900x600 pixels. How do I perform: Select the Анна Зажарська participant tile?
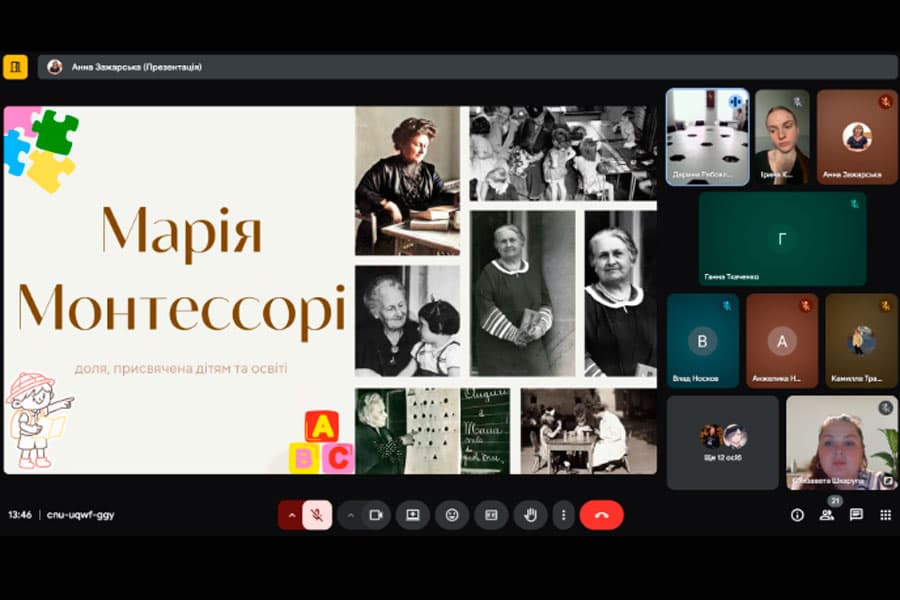[857, 137]
